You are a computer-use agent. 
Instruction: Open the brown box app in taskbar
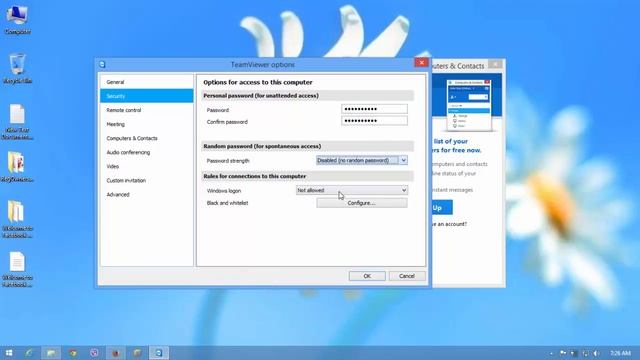(138, 353)
